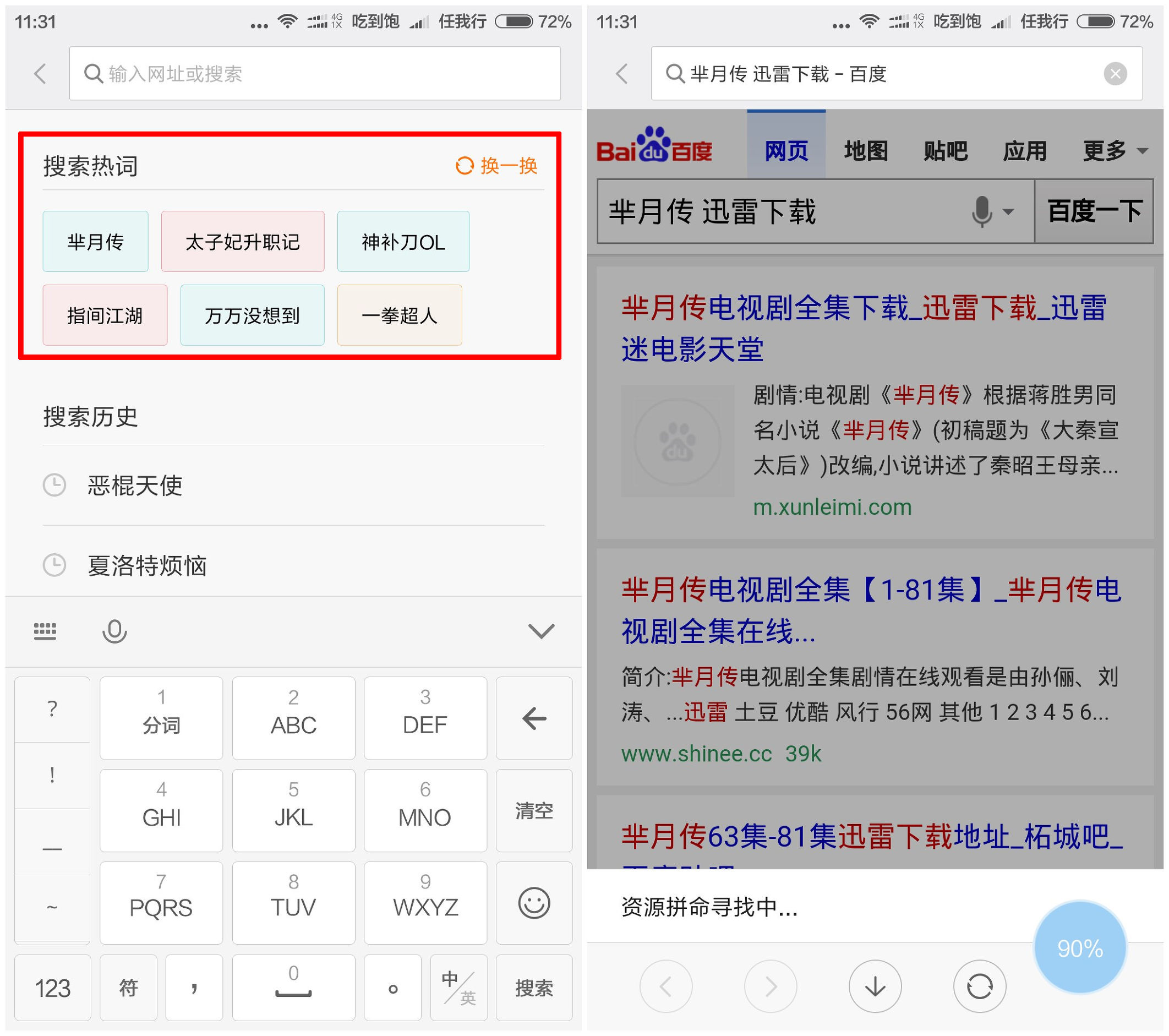Tap the exclamation mark key
The image size is (1169, 1036).
tap(52, 776)
